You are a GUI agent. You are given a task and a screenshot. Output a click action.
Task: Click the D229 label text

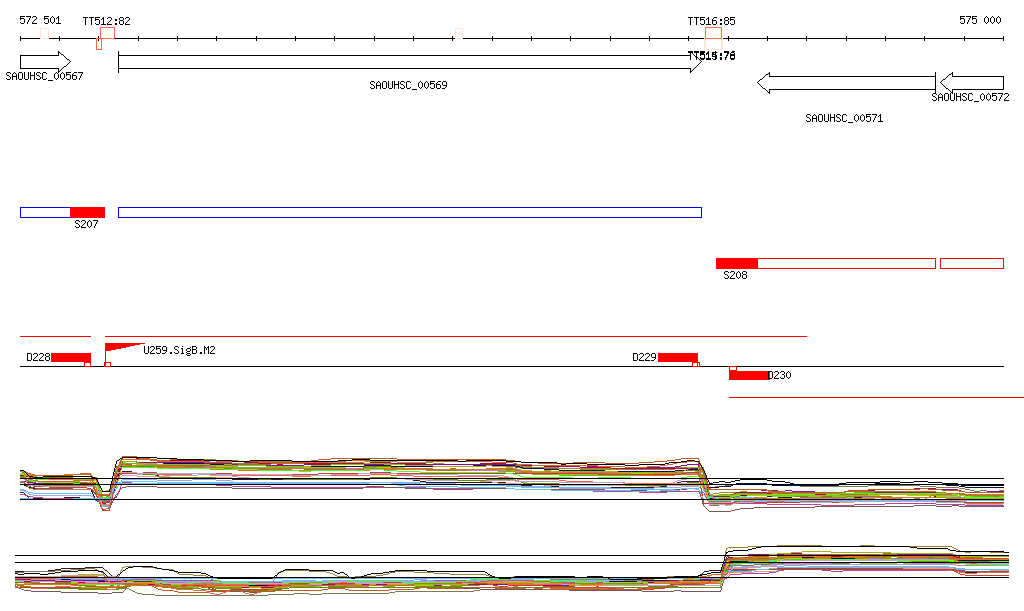644,357
